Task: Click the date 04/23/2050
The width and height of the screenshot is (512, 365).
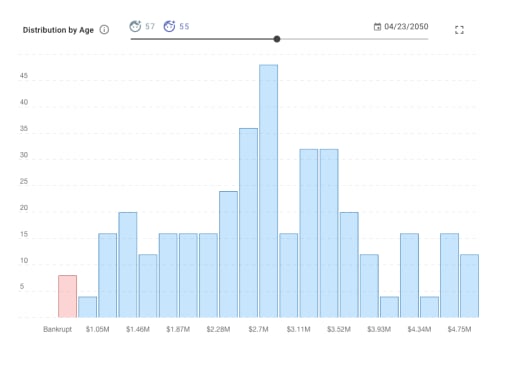Action: point(406,26)
